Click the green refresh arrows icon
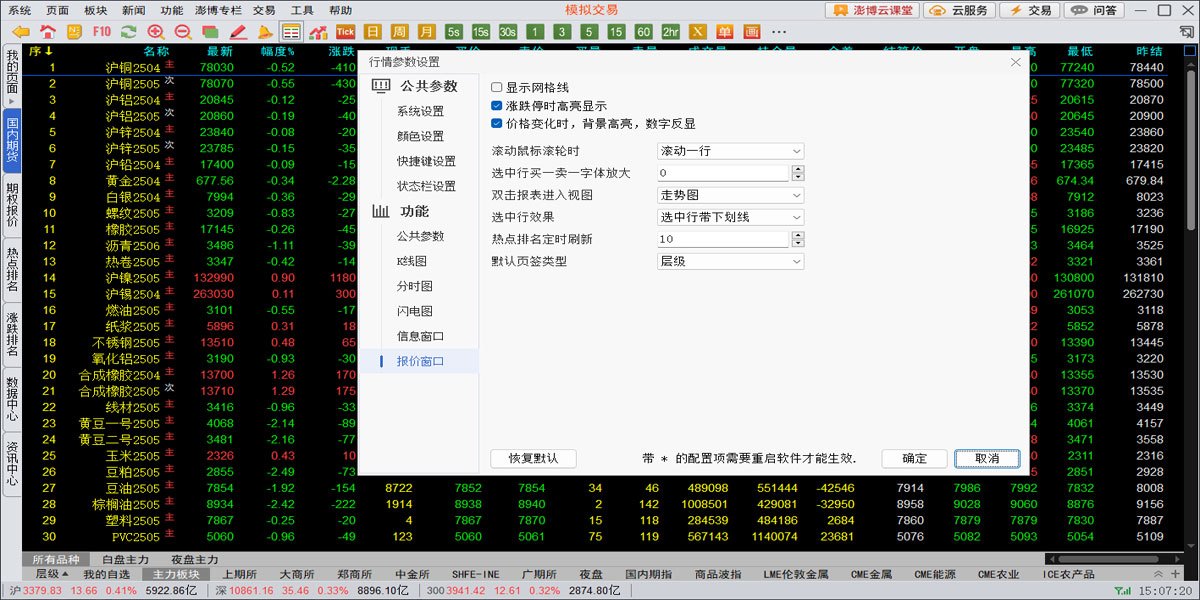1200x600 pixels. coord(128,32)
